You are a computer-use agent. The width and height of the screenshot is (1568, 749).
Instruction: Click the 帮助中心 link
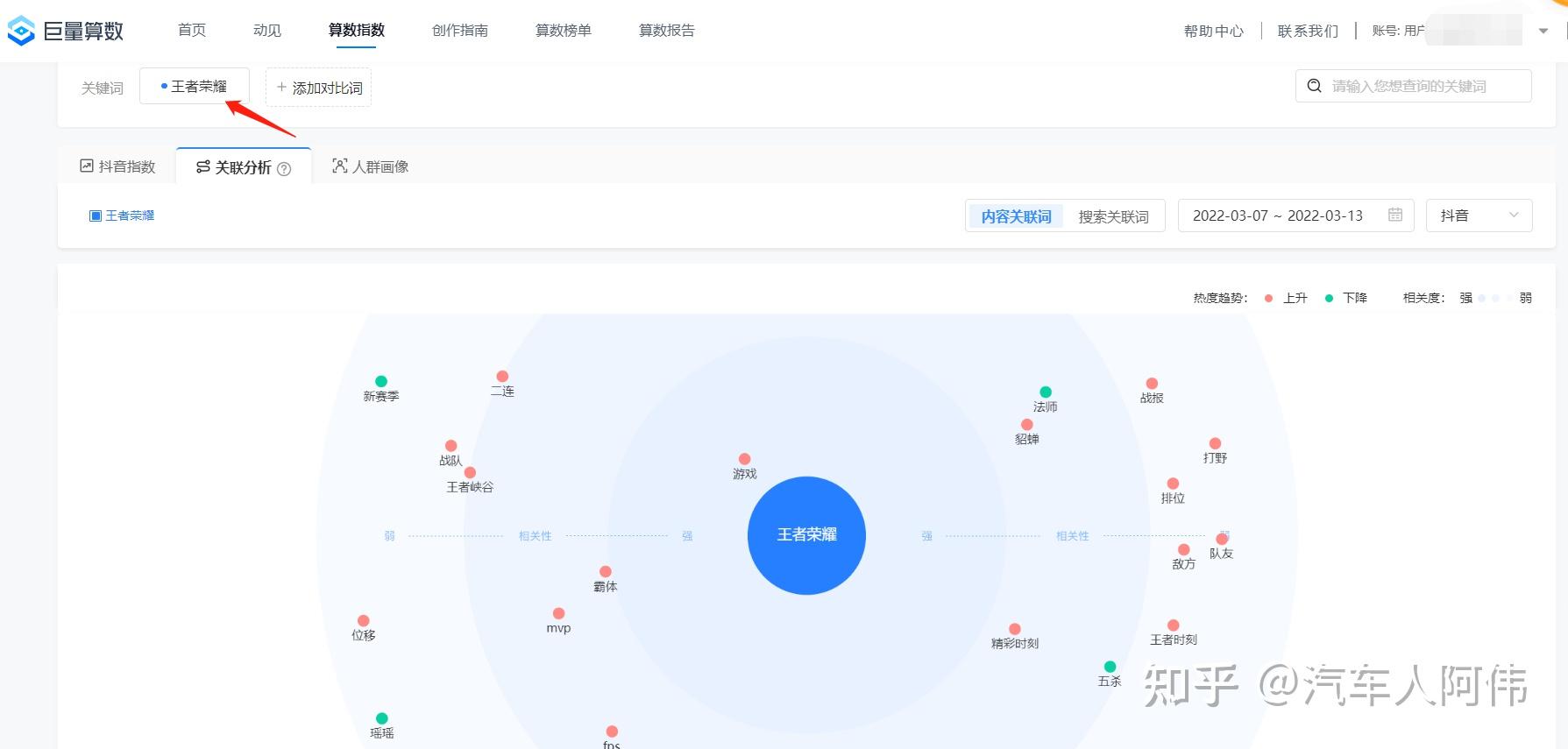coord(1214,32)
